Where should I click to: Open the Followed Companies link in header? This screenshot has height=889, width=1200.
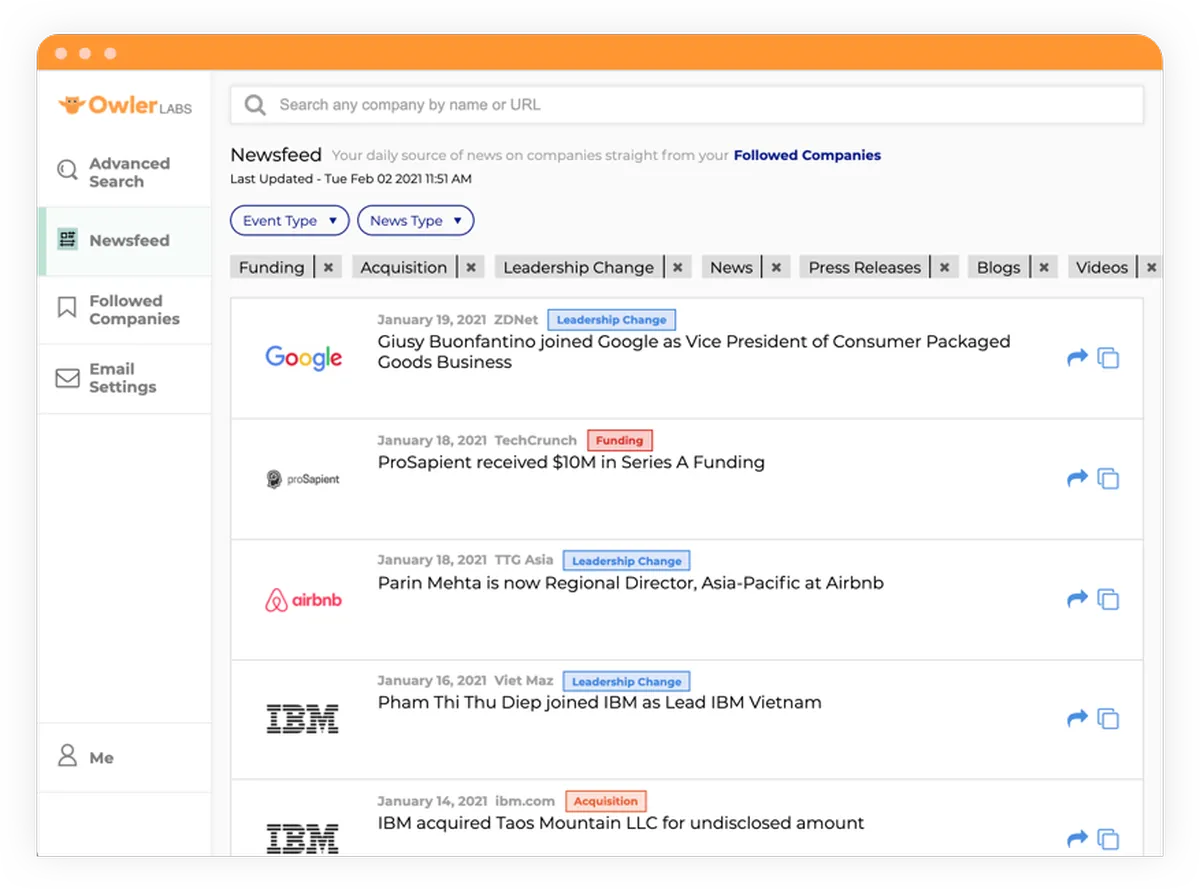807,155
